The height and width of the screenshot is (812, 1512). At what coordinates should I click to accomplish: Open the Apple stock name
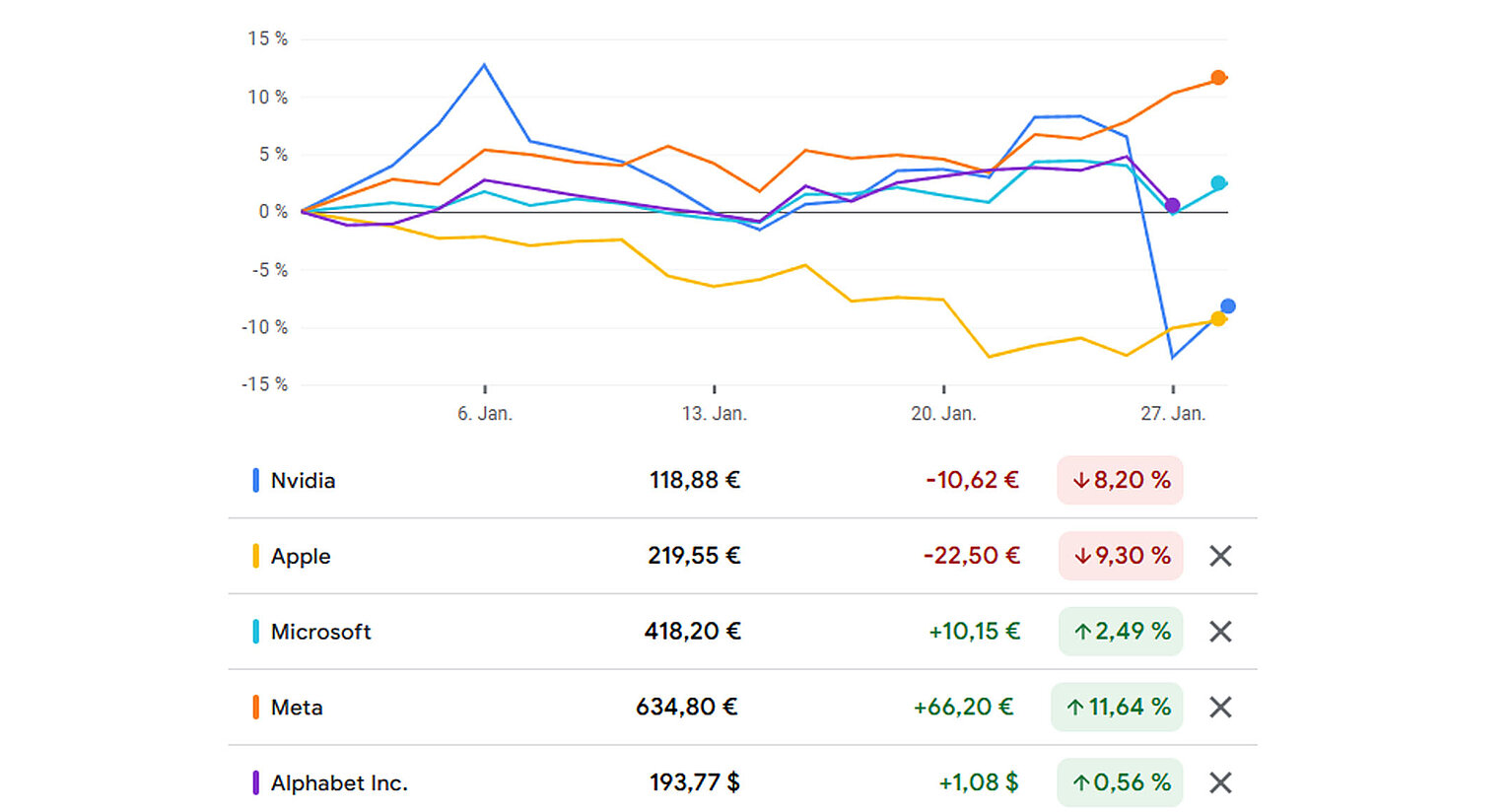coord(301,556)
